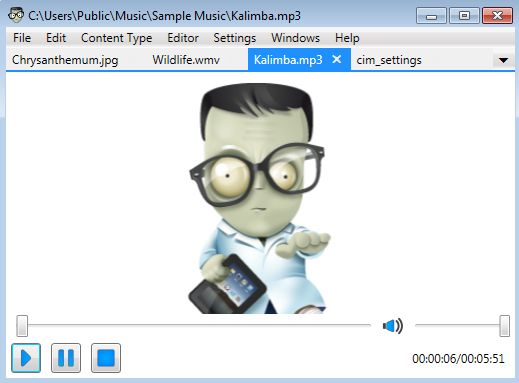Click the volume slider handle
This screenshot has width=519, height=383.
click(x=505, y=326)
